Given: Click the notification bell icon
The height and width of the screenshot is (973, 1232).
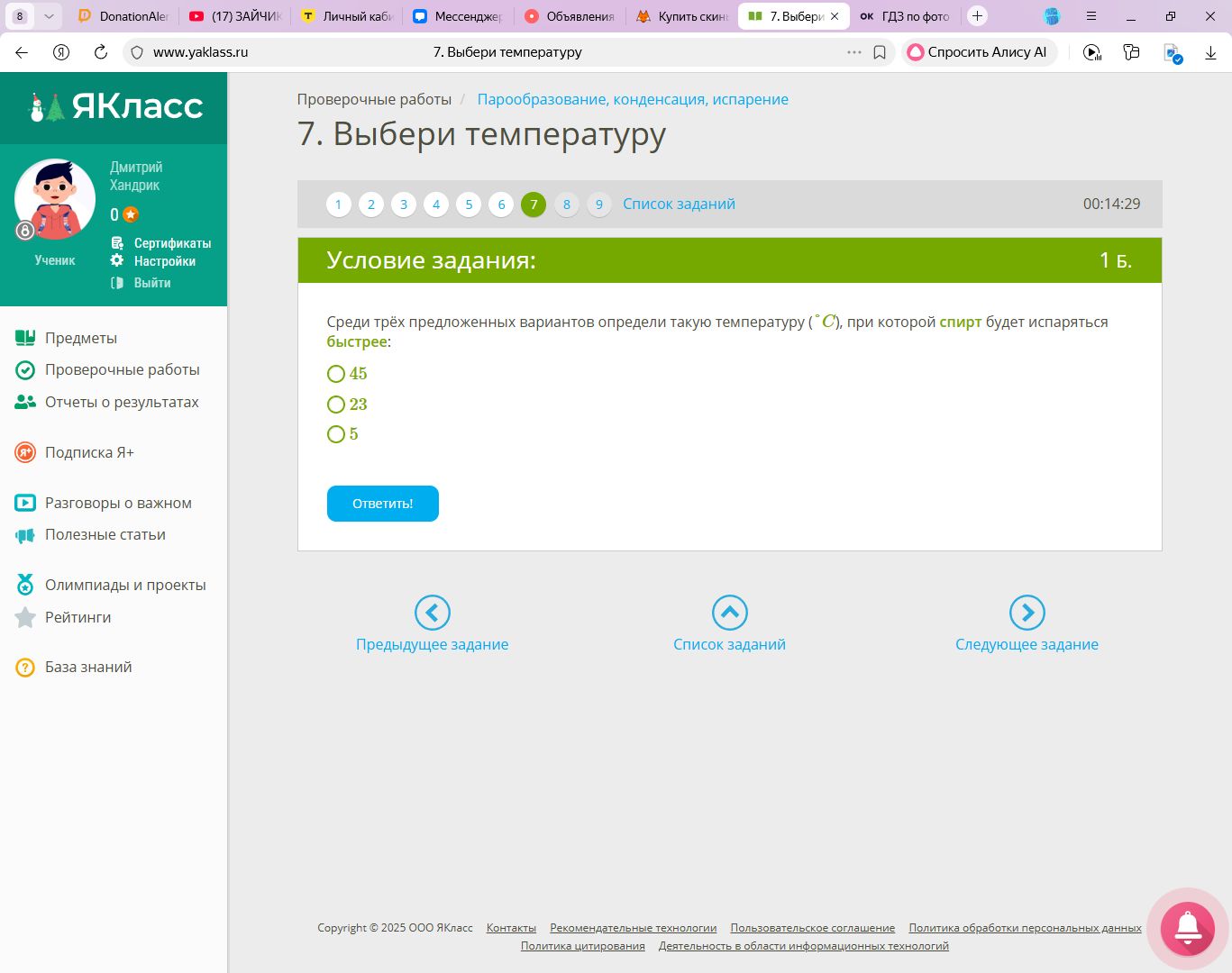Looking at the screenshot, I should coord(1187,928).
